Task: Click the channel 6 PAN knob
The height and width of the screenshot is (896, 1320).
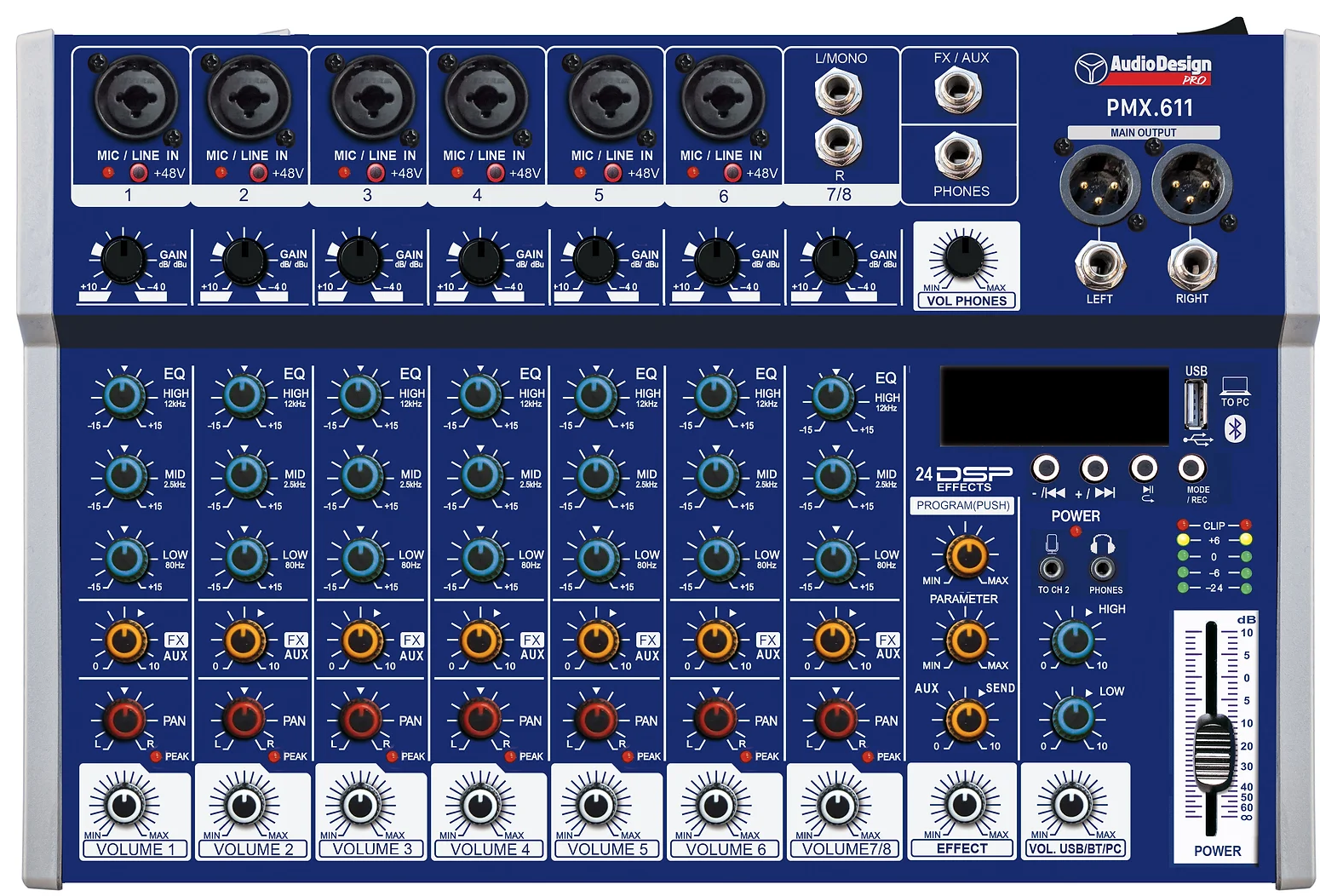Action: [716, 720]
